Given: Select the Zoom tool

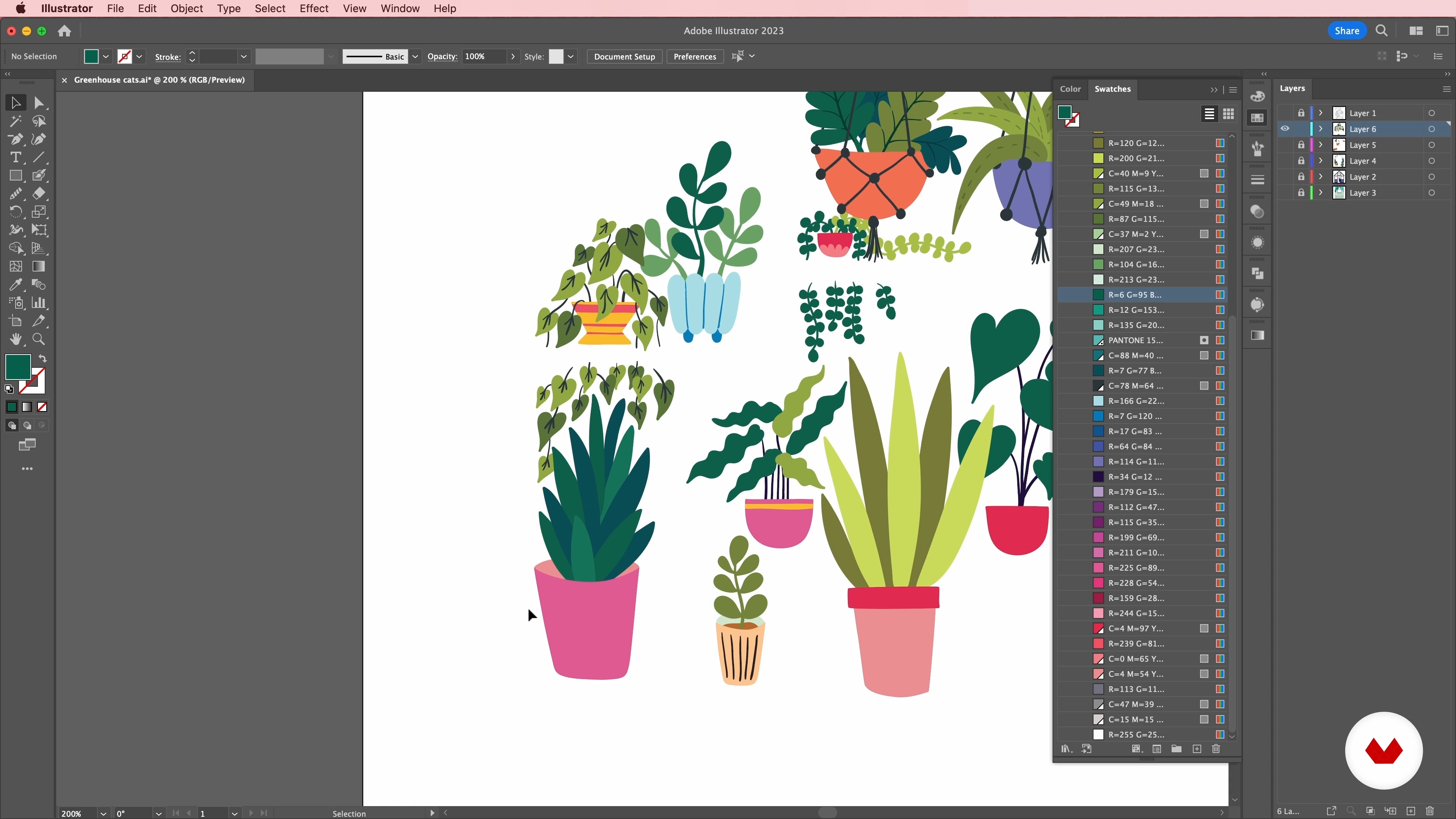Looking at the screenshot, I should (x=38, y=339).
